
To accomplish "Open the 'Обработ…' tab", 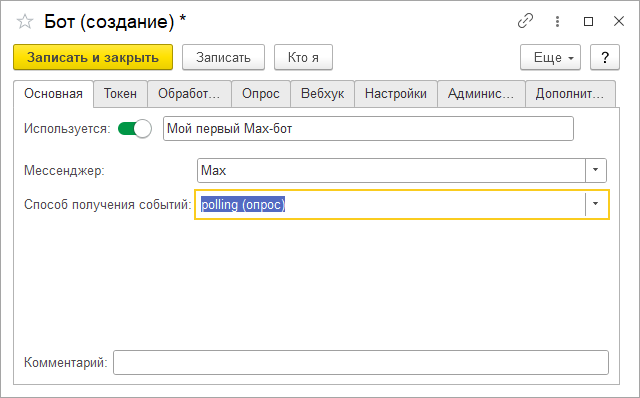I will tap(189, 94).
